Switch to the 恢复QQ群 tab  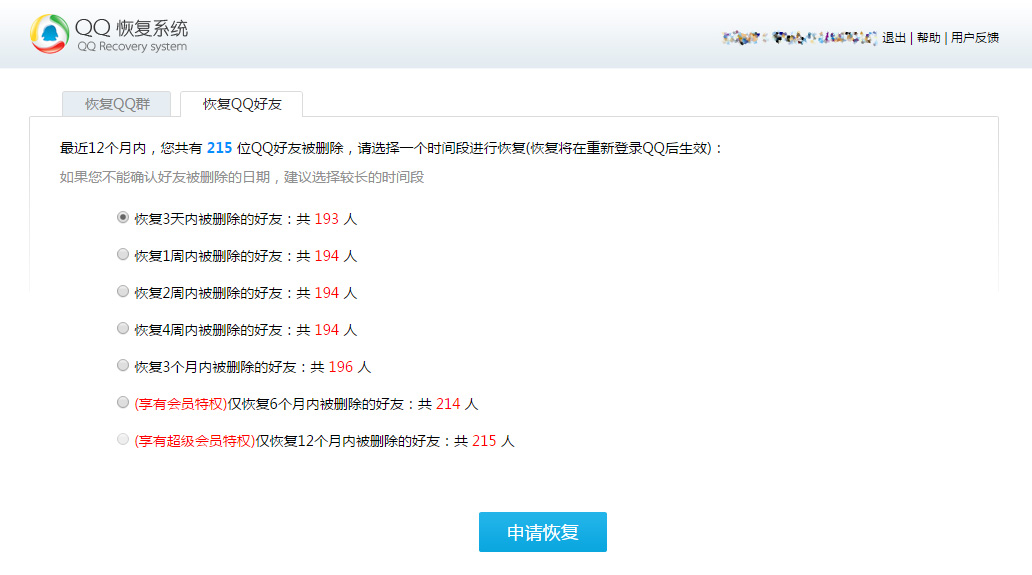click(116, 104)
